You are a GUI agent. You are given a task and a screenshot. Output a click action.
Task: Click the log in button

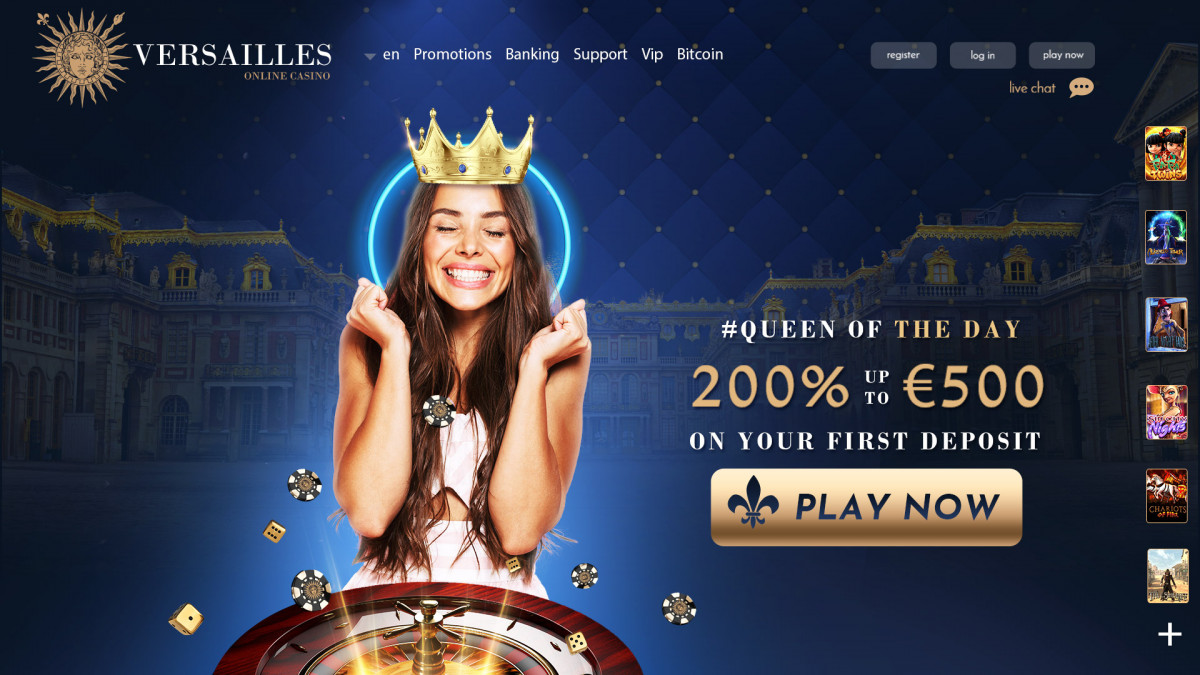[x=982, y=55]
